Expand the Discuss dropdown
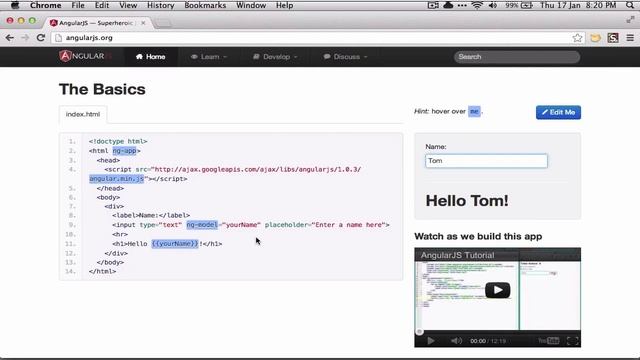This screenshot has height=360, width=640. (x=345, y=57)
